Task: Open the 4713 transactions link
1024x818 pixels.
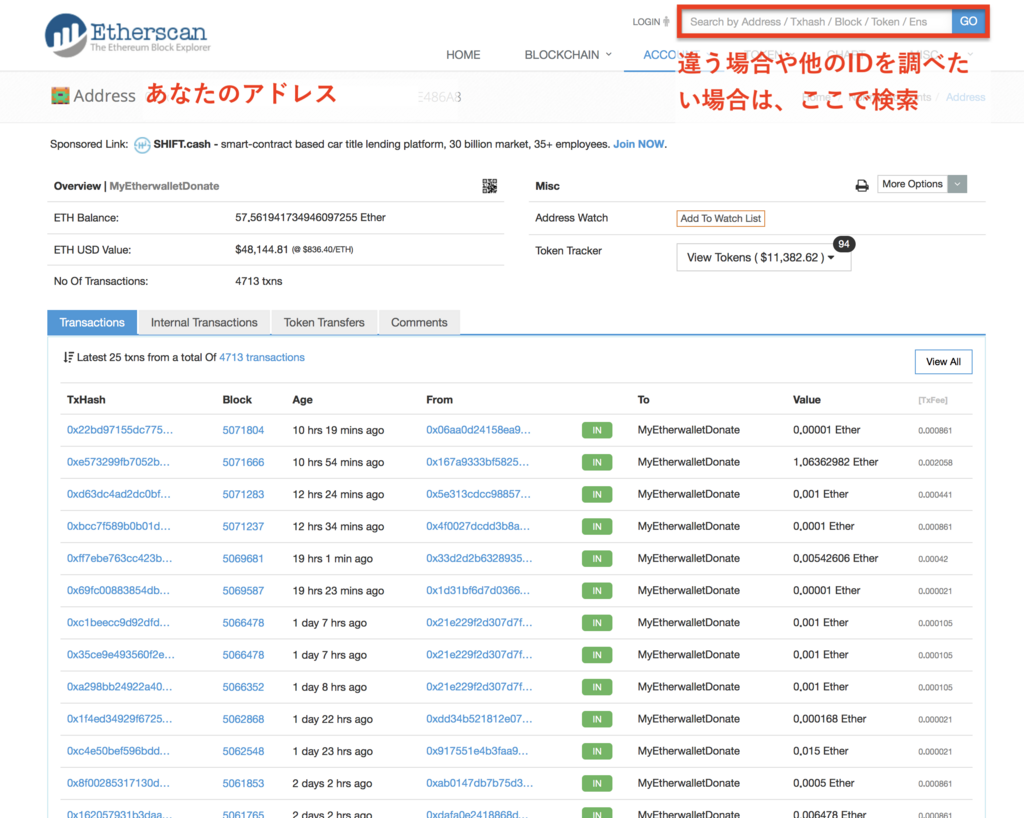Action: pos(262,357)
